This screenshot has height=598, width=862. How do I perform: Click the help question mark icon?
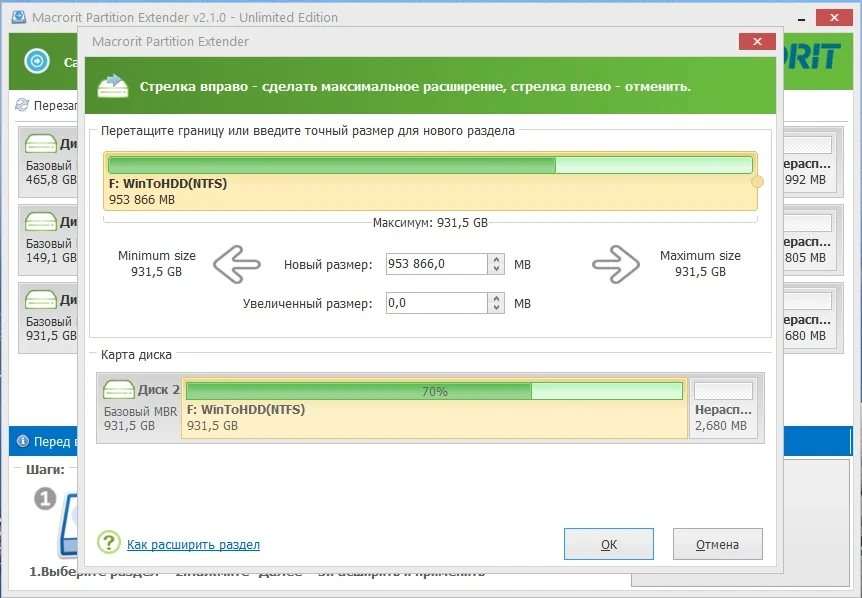[x=109, y=542]
